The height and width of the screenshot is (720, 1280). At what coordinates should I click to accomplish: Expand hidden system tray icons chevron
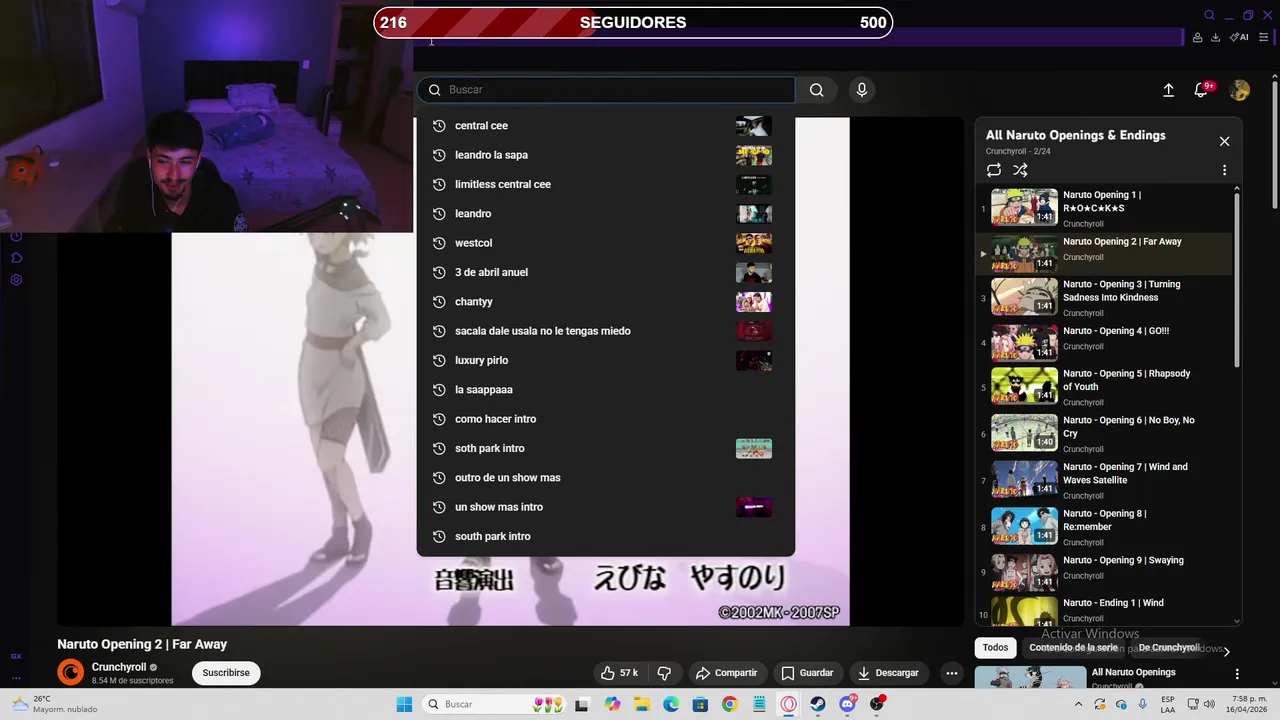pos(1078,704)
